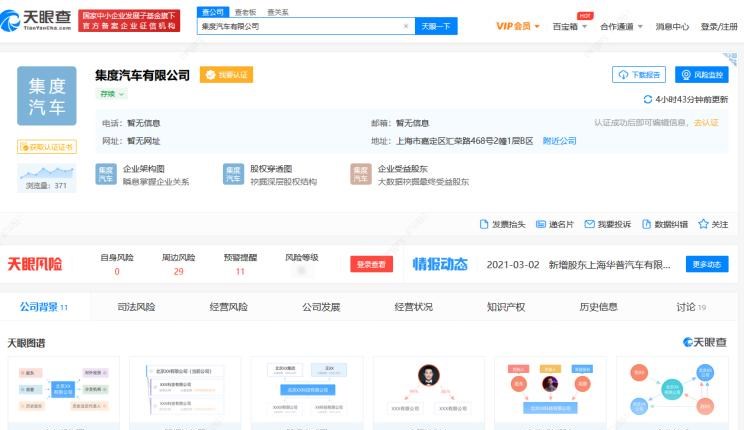Select the 查公司 search tab
744x430 pixels.
click(x=213, y=12)
